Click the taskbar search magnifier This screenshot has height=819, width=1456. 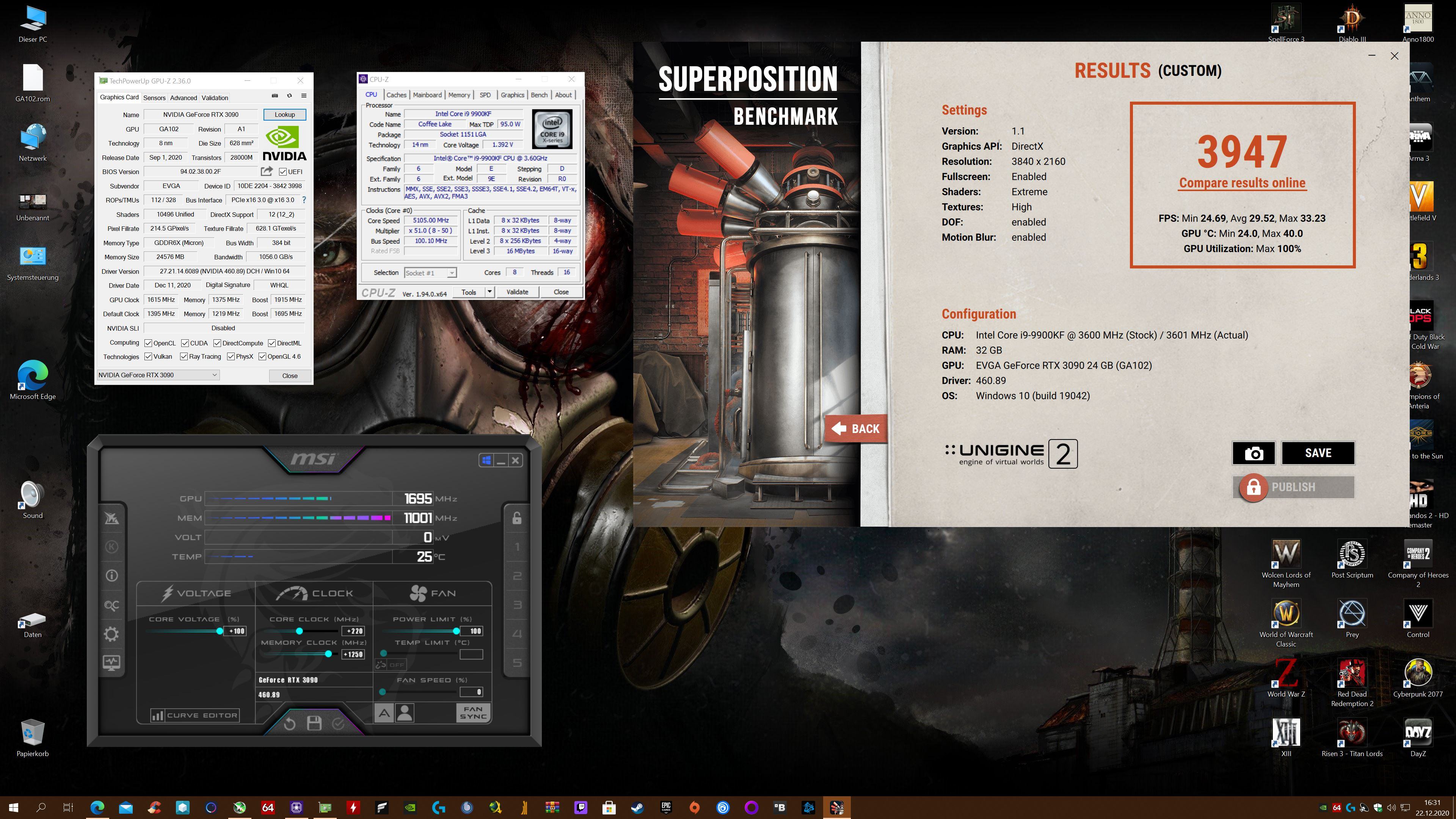(41, 807)
